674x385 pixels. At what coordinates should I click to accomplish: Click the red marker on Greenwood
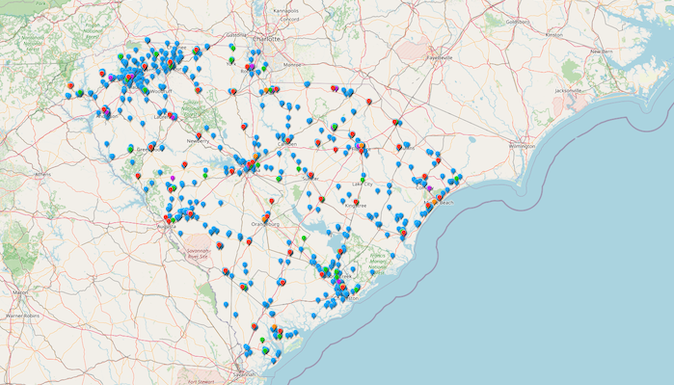tap(151, 147)
